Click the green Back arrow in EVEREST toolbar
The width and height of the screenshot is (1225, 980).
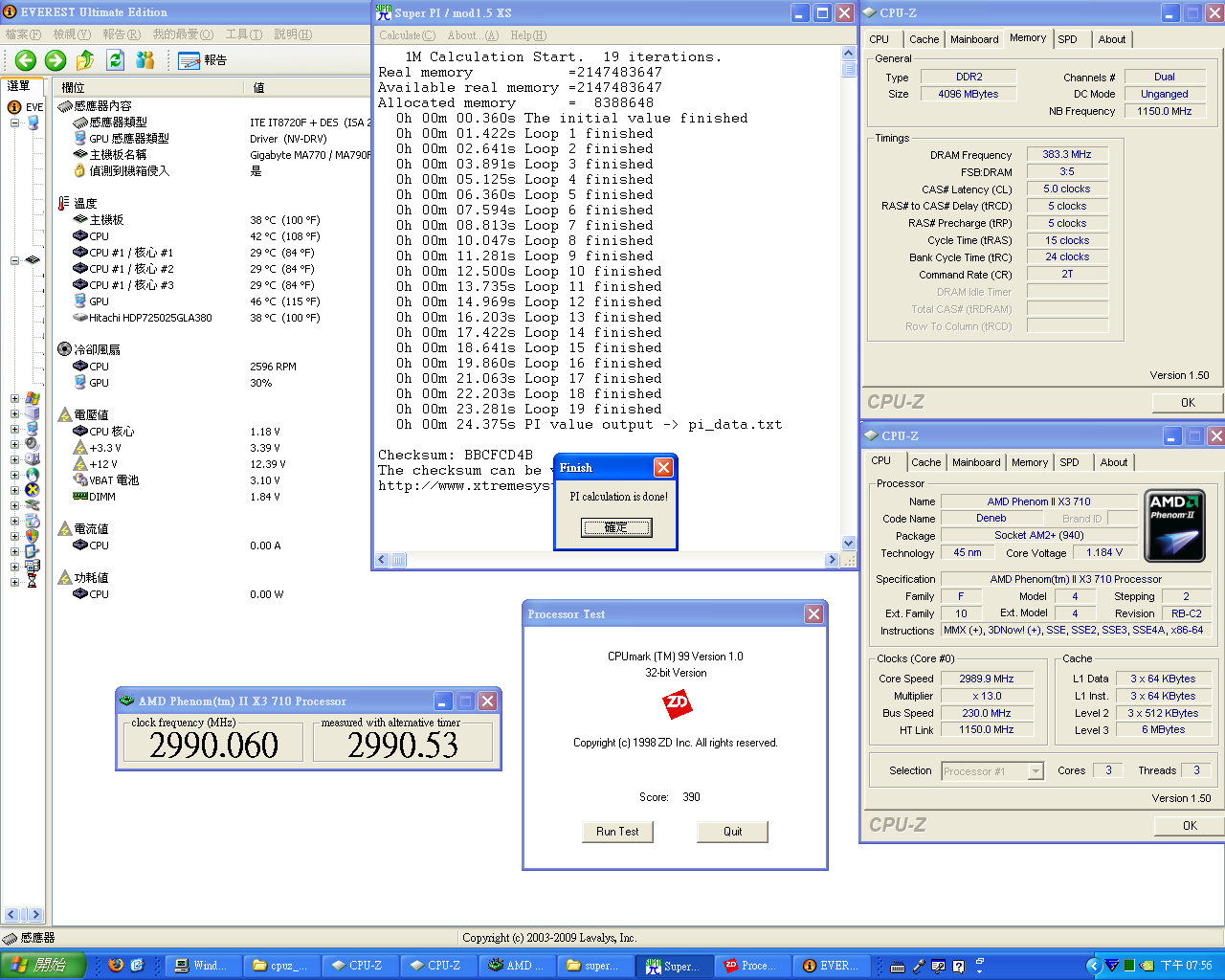(x=26, y=60)
